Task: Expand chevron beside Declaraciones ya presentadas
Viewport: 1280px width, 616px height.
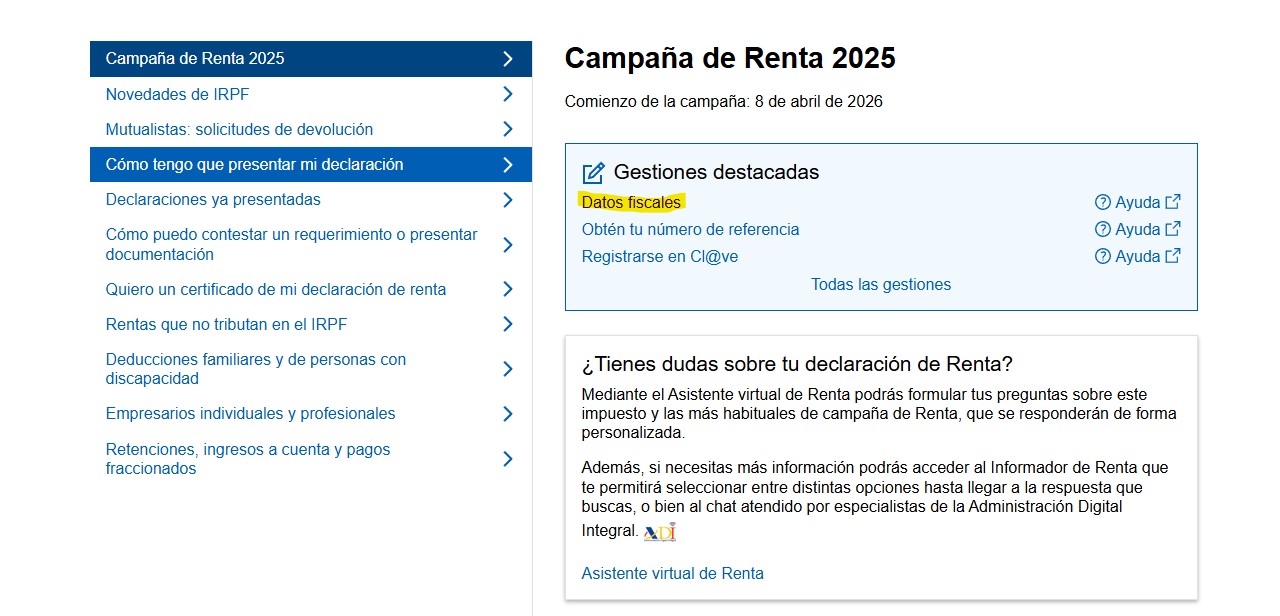Action: [508, 199]
